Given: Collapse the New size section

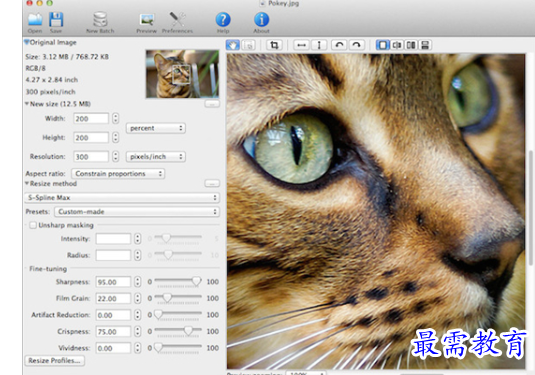Looking at the screenshot, I should tap(27, 104).
